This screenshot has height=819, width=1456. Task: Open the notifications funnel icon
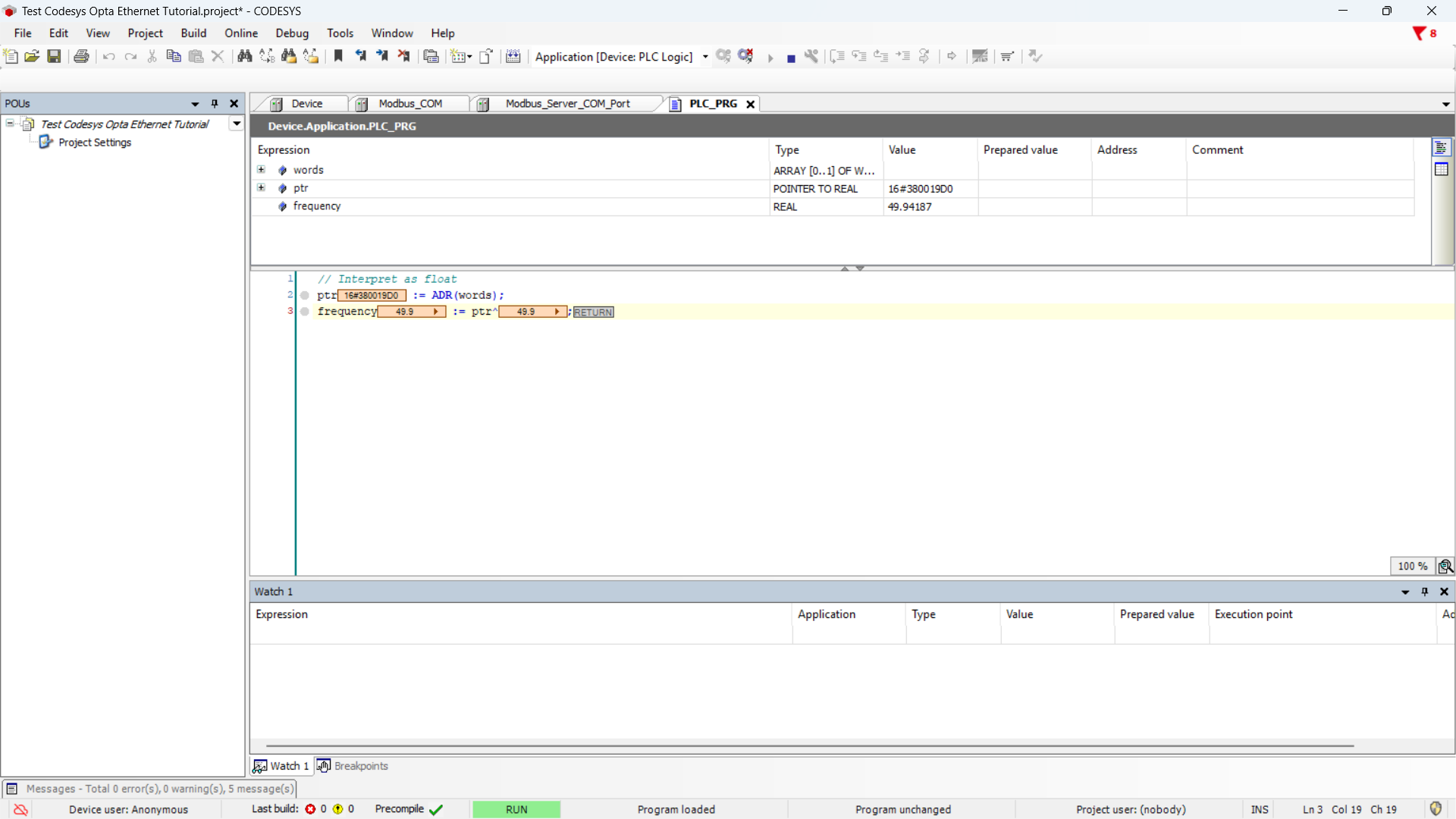pyautogui.click(x=1419, y=33)
